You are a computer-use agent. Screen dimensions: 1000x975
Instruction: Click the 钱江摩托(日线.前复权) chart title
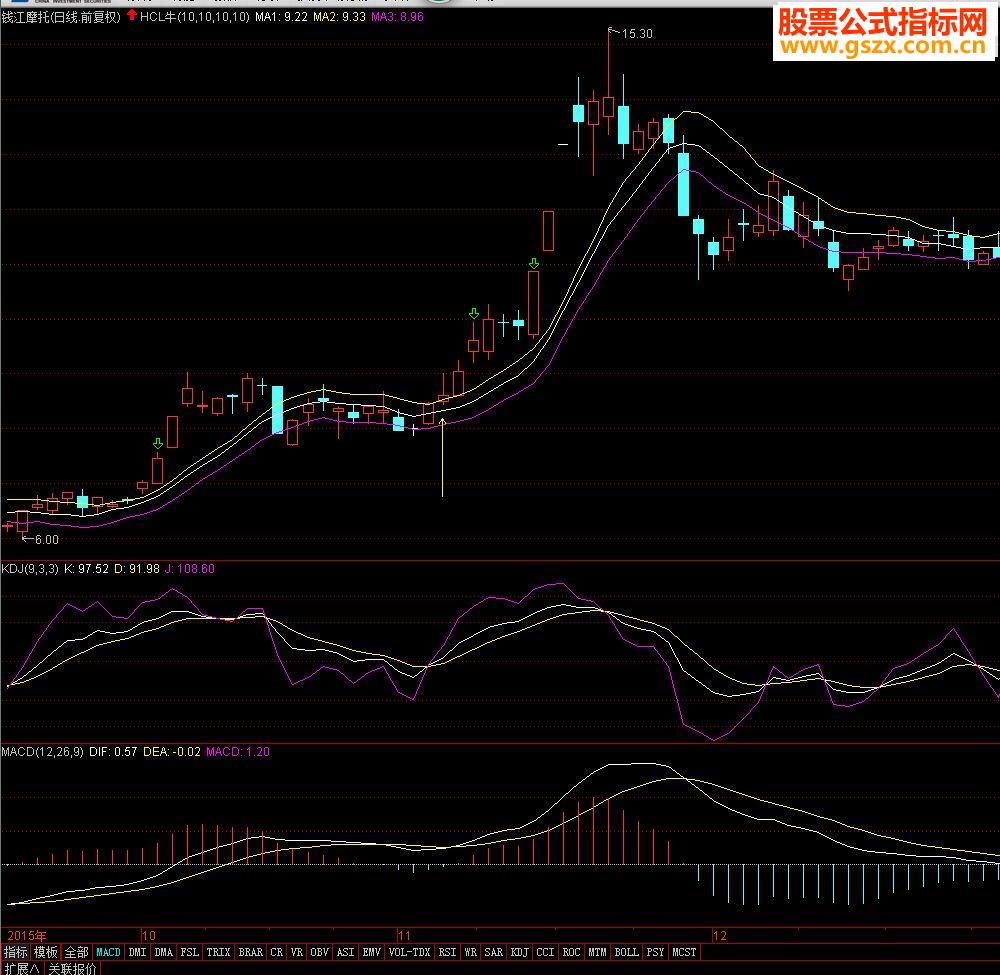(x=61, y=17)
